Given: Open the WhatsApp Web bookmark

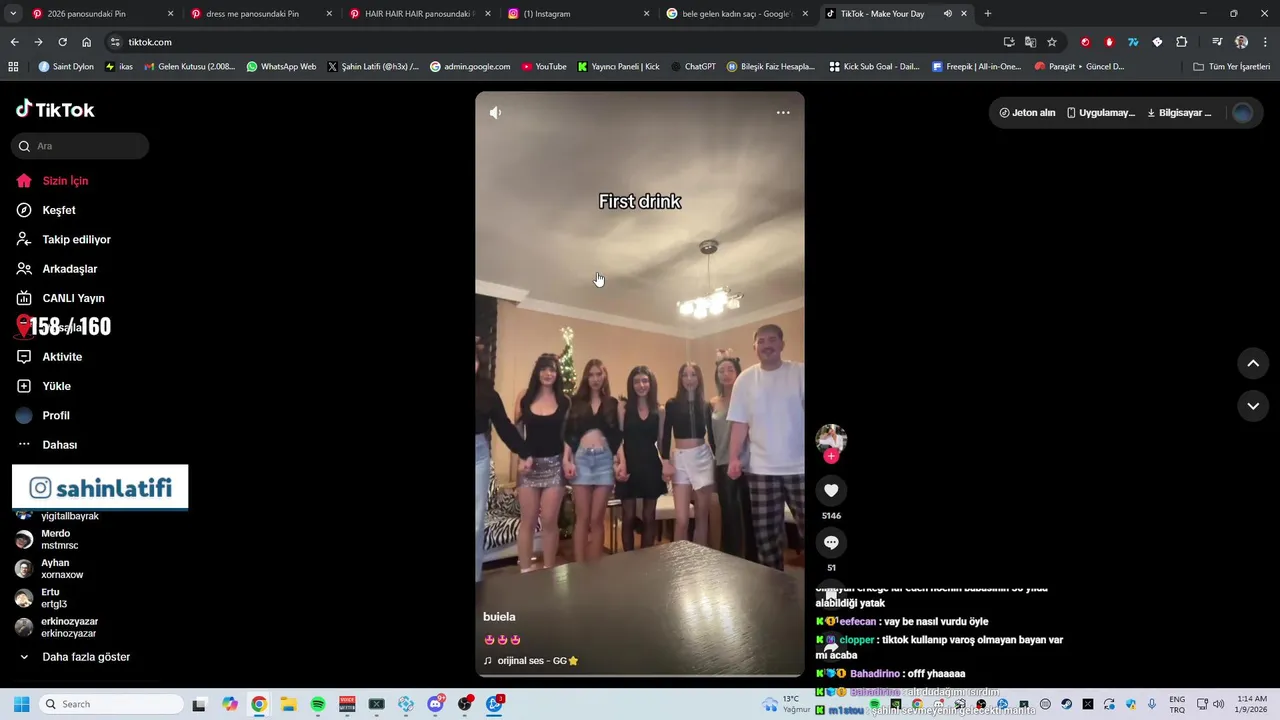Looking at the screenshot, I should point(281,67).
